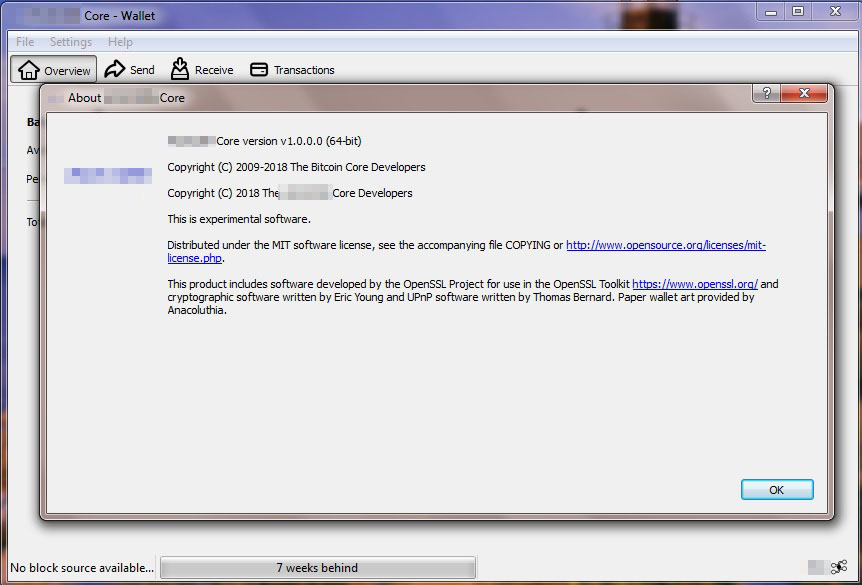Screen dimensions: 862x585
Task: Click the Overview house icon
Action: click(29, 70)
